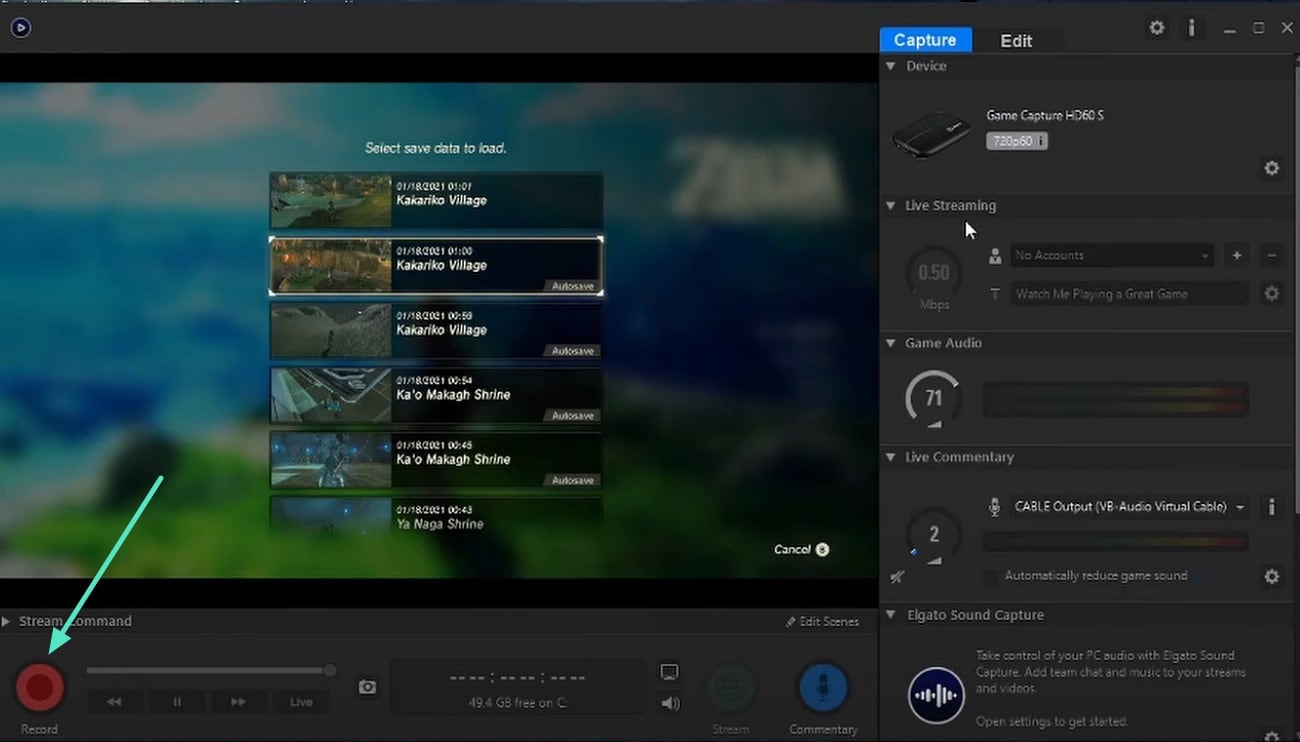Collapse the Live Streaming section
This screenshot has width=1300, height=742.
890,206
